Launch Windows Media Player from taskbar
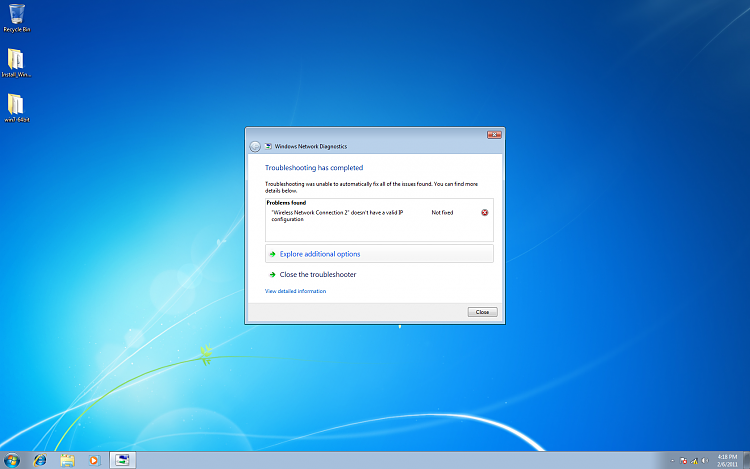Screen dimensions: 750x469 94,460
